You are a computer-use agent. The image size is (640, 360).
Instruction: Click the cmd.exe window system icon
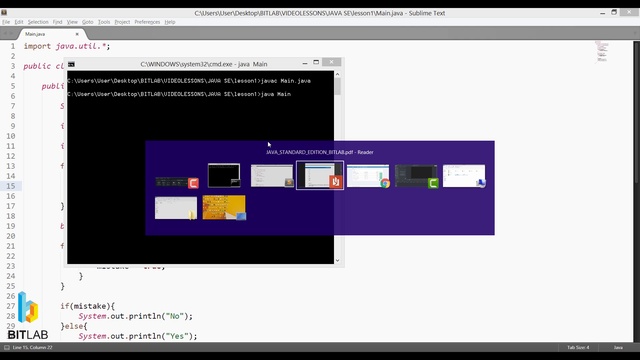71,64
